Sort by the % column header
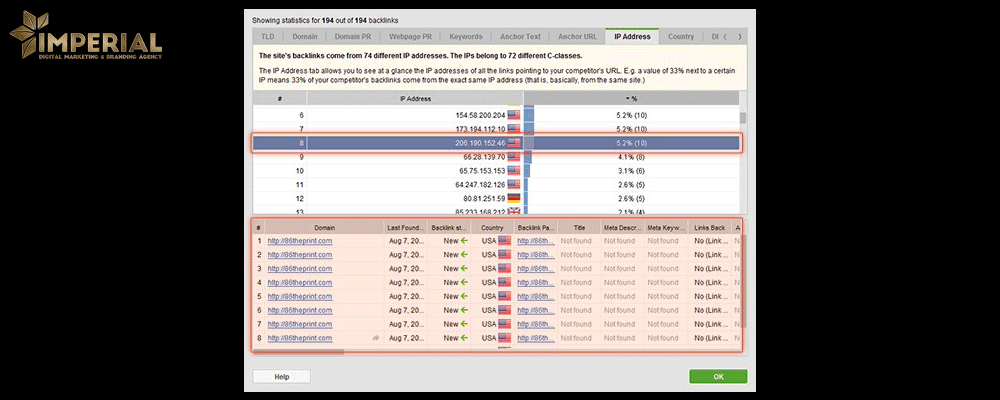Image resolution: width=1000 pixels, height=400 pixels. click(631, 99)
